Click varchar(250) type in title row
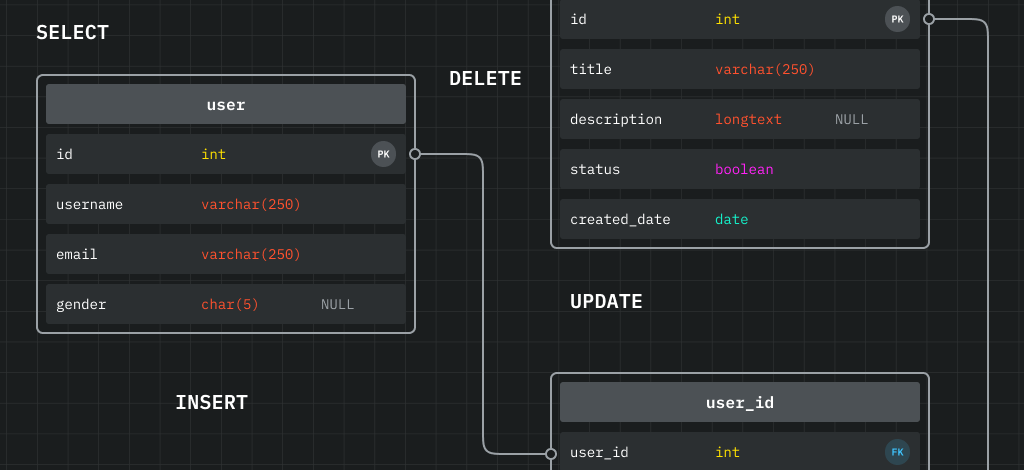The image size is (1024, 470). click(x=765, y=70)
